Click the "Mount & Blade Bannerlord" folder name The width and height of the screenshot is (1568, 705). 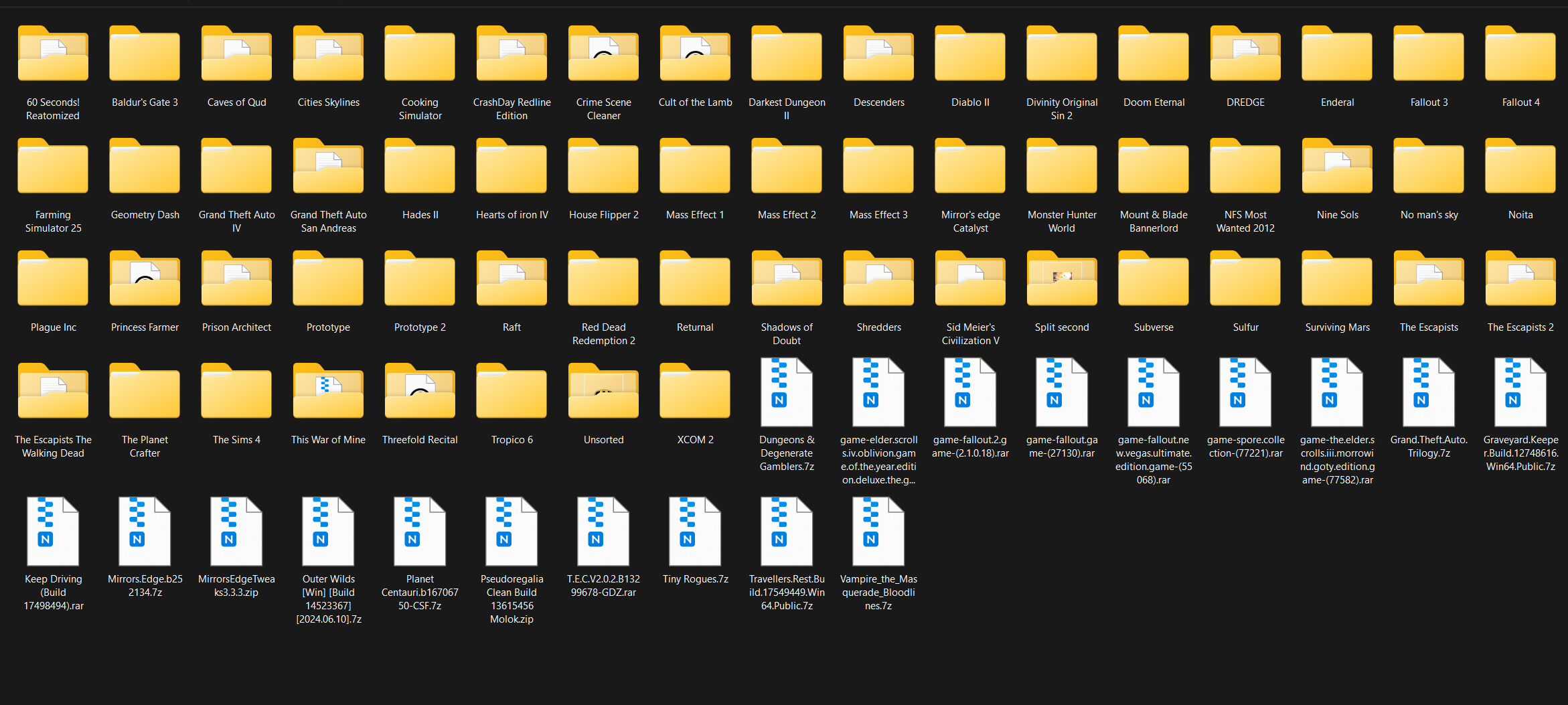click(1154, 222)
